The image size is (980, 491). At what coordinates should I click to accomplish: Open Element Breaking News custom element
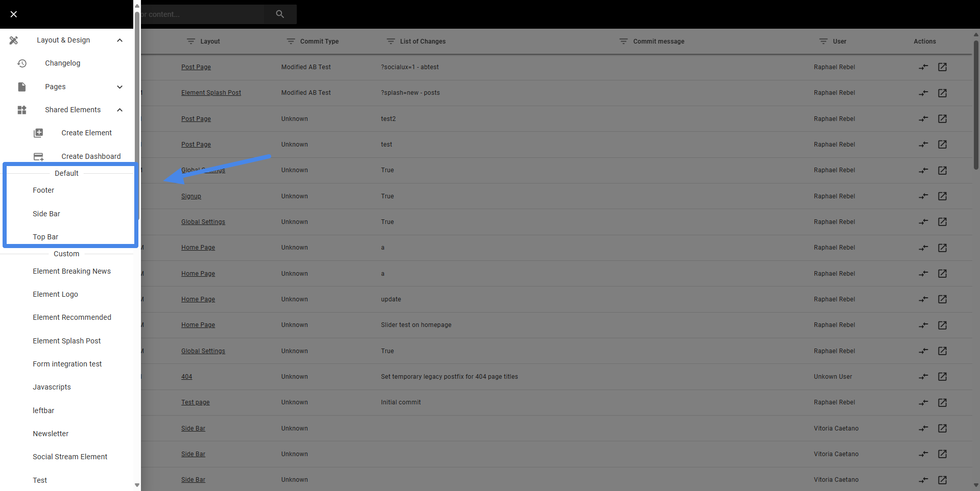[71, 271]
